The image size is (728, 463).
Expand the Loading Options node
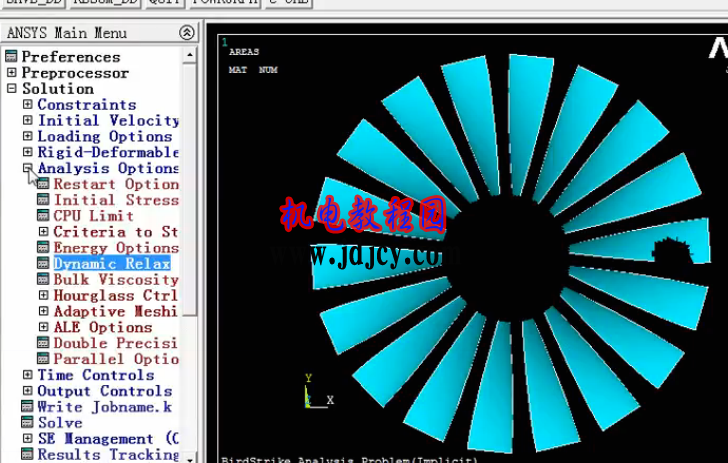[x=27, y=136]
